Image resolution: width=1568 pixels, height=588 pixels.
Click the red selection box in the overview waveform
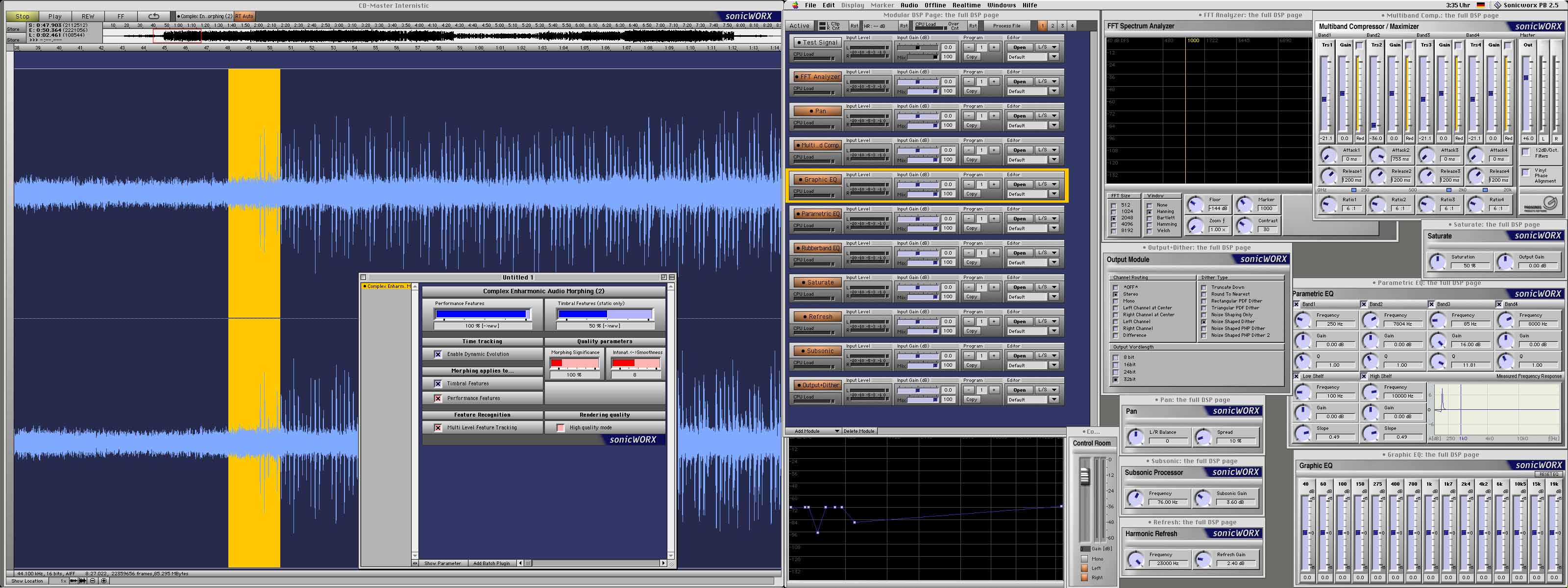[x=176, y=36]
